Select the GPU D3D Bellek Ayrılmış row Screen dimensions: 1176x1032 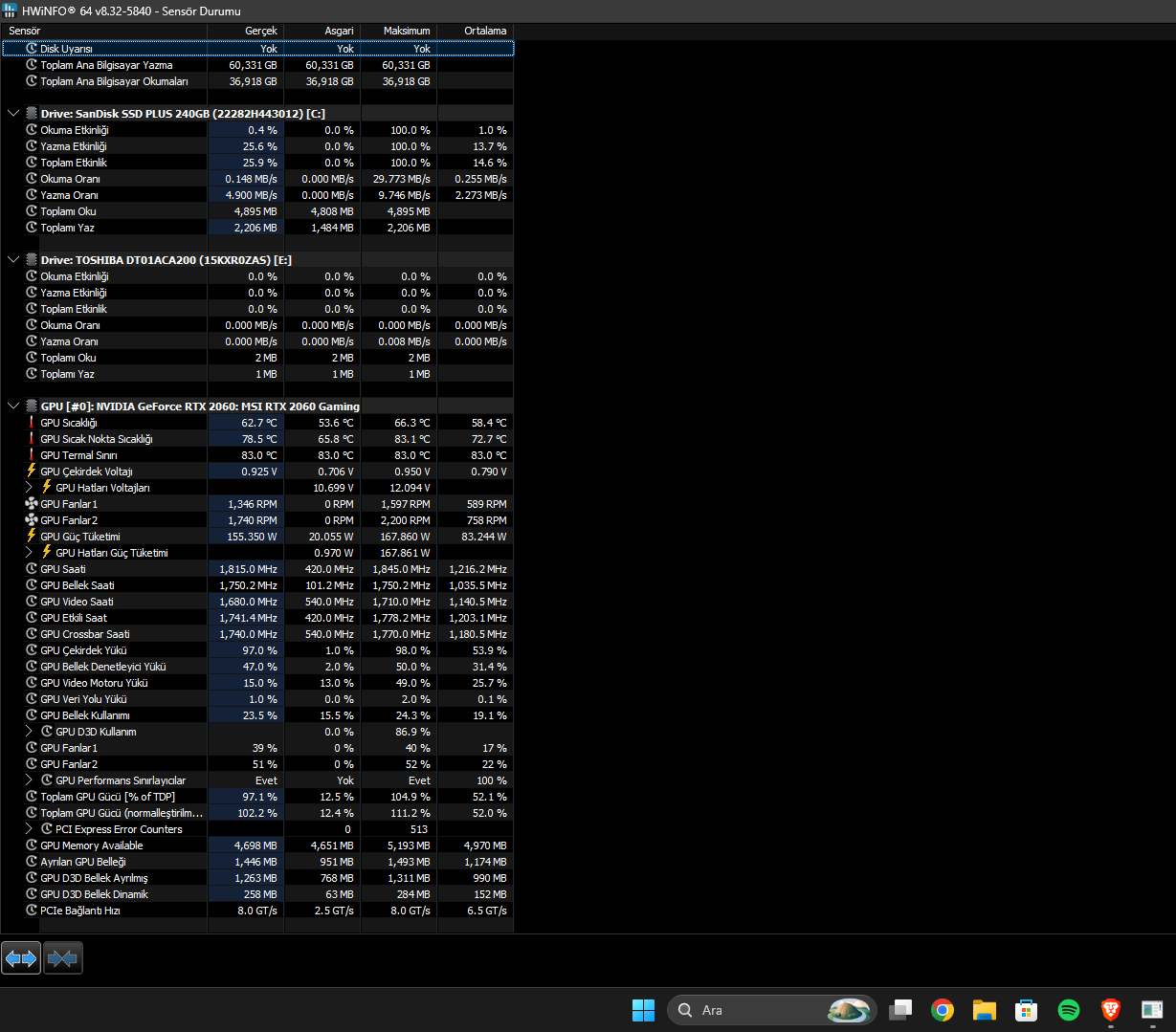(x=257, y=878)
